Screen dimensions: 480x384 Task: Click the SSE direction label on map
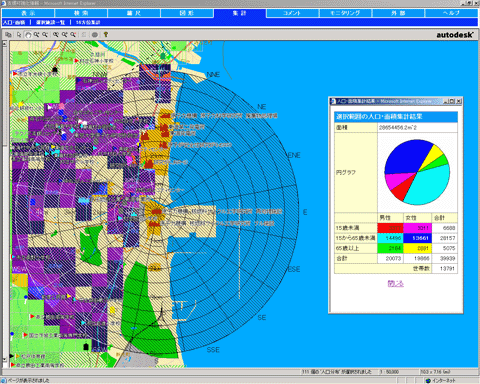213,350
